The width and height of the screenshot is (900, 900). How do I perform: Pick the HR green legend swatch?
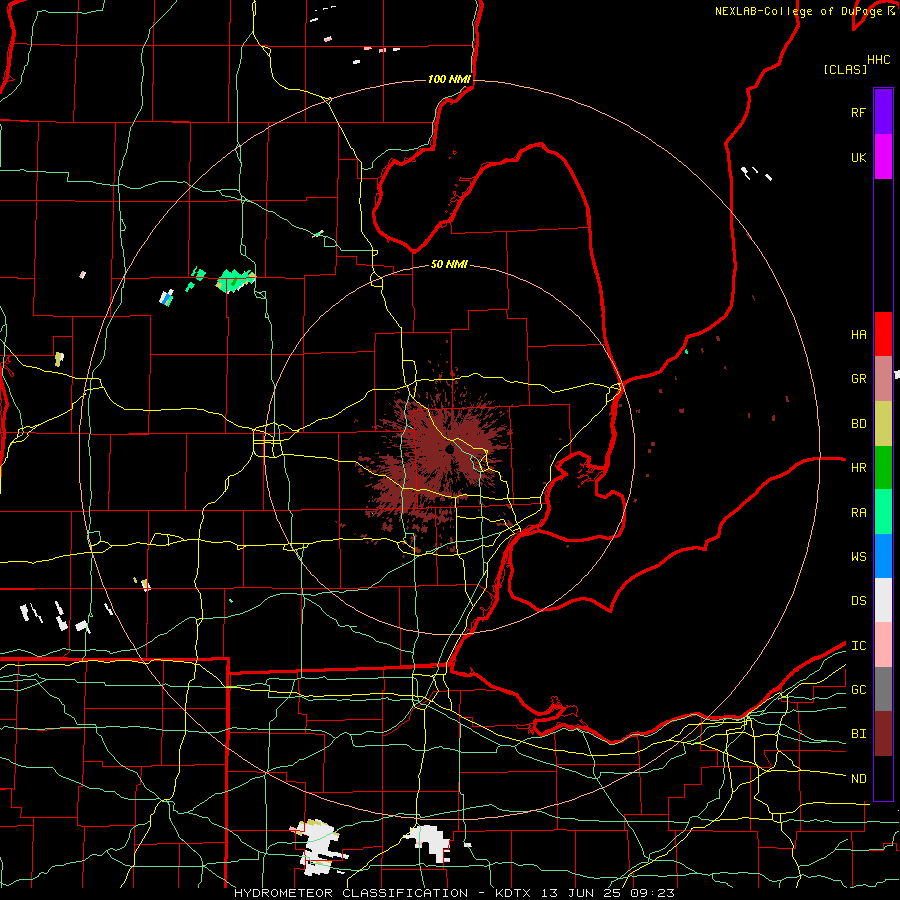pyautogui.click(x=883, y=468)
